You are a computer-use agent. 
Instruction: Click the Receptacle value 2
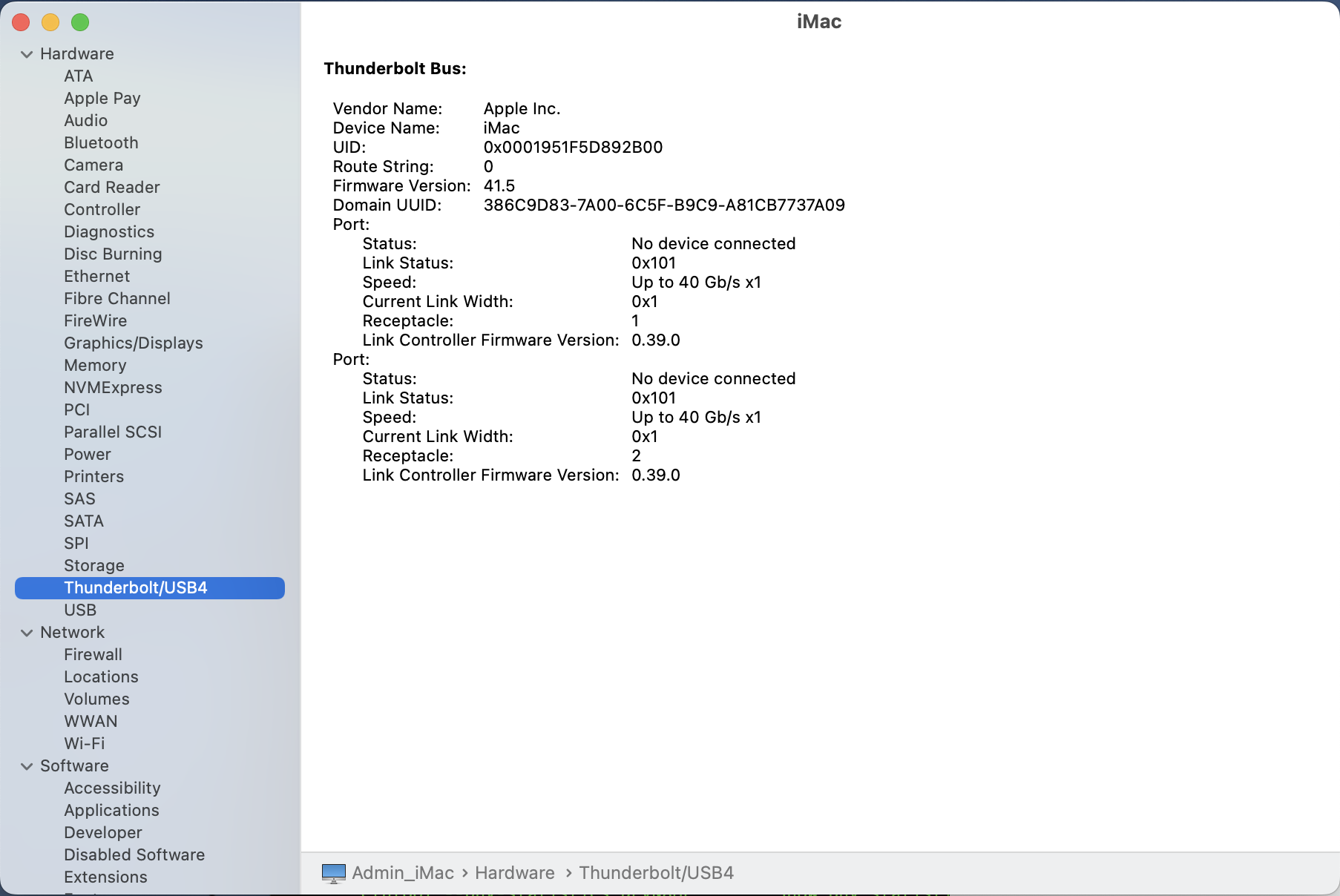[x=637, y=456]
